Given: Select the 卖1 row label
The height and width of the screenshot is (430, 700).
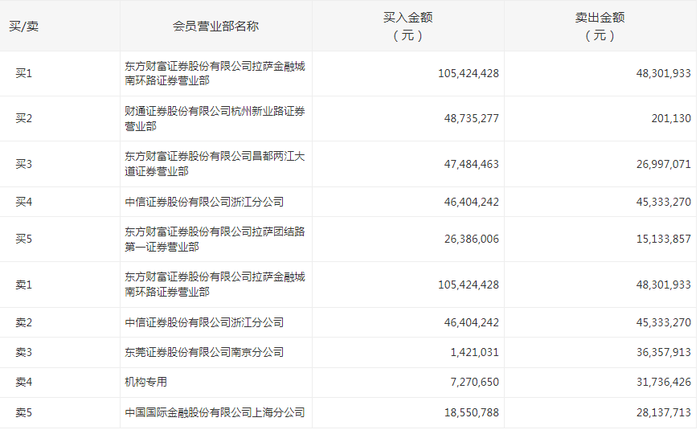Looking at the screenshot, I should tap(24, 285).
